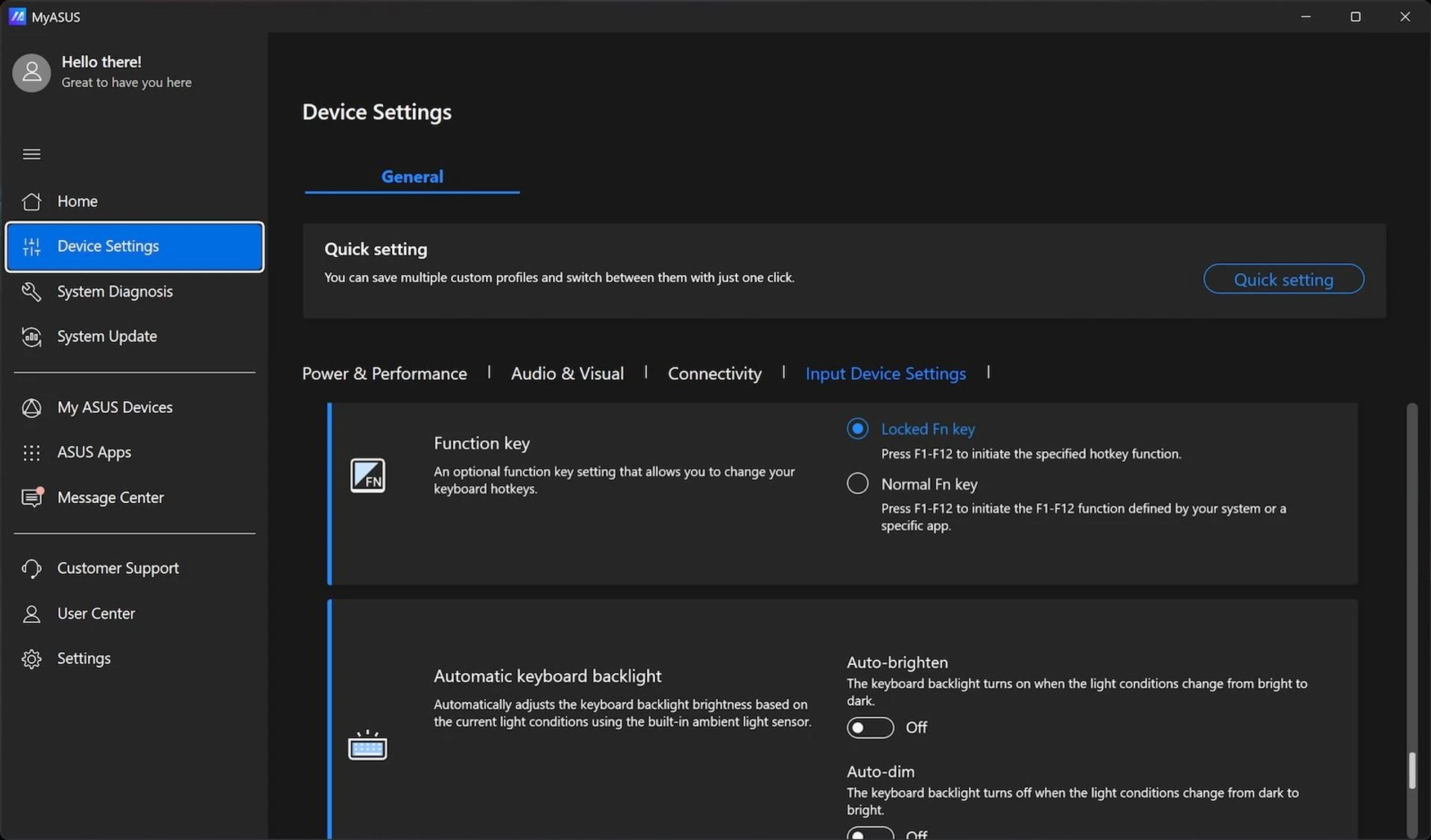
Task: Click 'Automatic keyboard backlight' heading
Action: 548,676
